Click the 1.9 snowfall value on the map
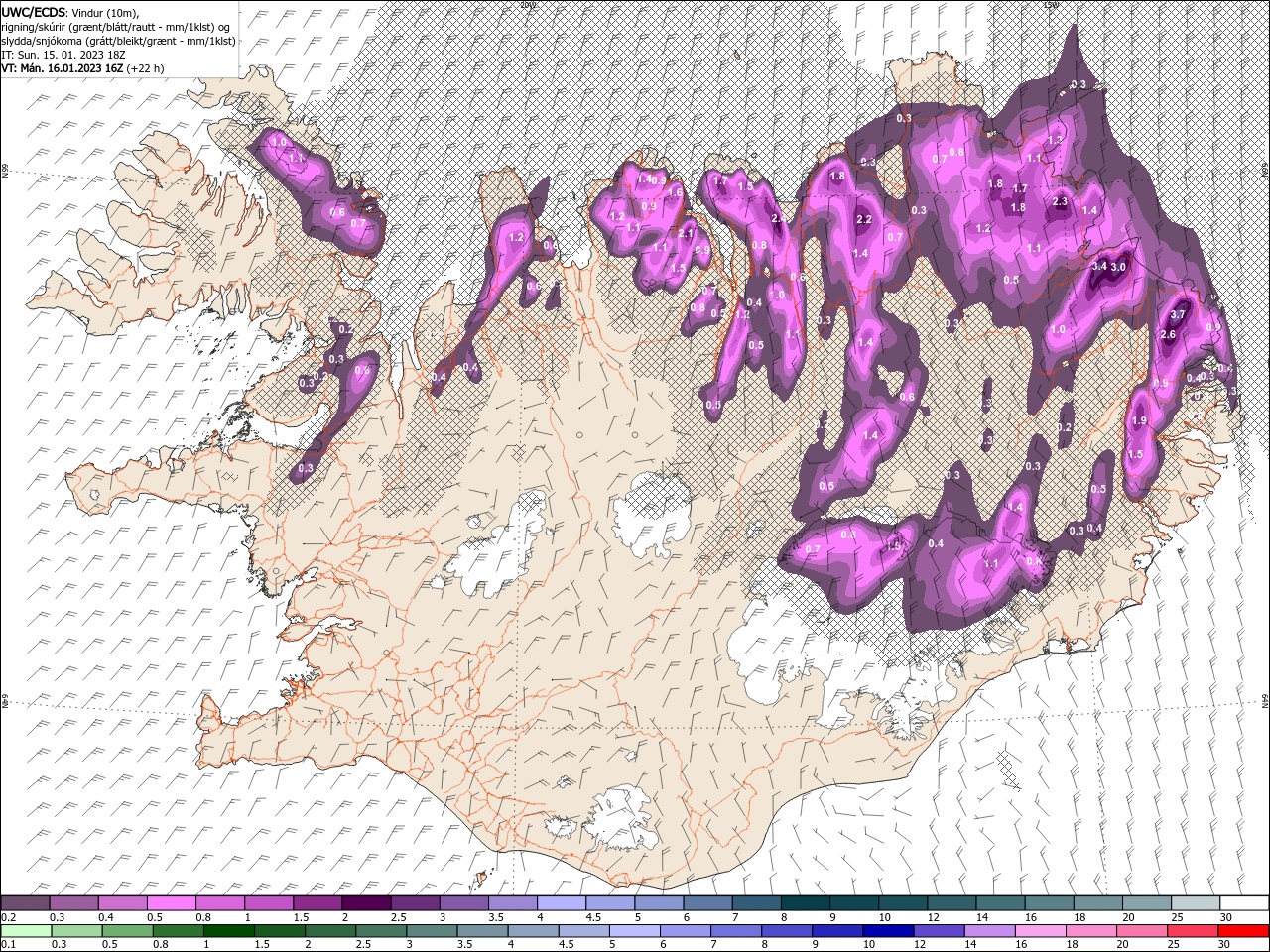The width and height of the screenshot is (1270, 952). (1140, 420)
